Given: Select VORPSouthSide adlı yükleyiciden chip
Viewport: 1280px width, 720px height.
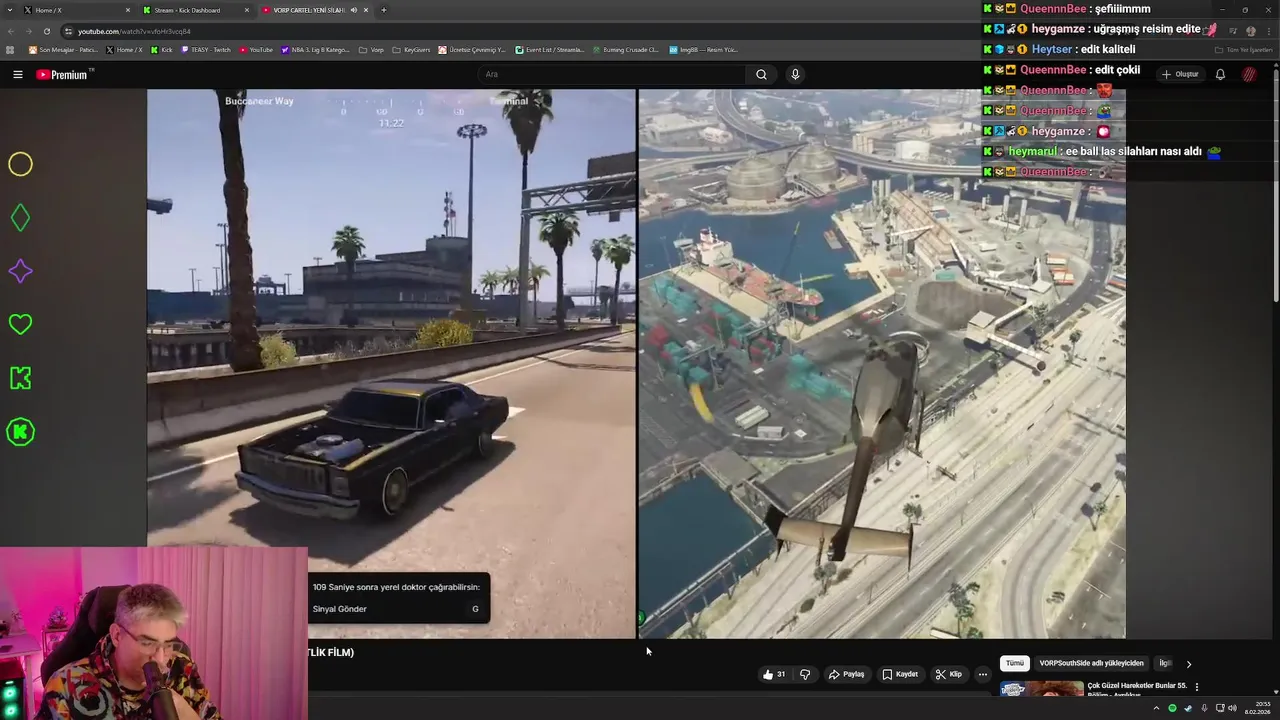Looking at the screenshot, I should coord(1091,663).
